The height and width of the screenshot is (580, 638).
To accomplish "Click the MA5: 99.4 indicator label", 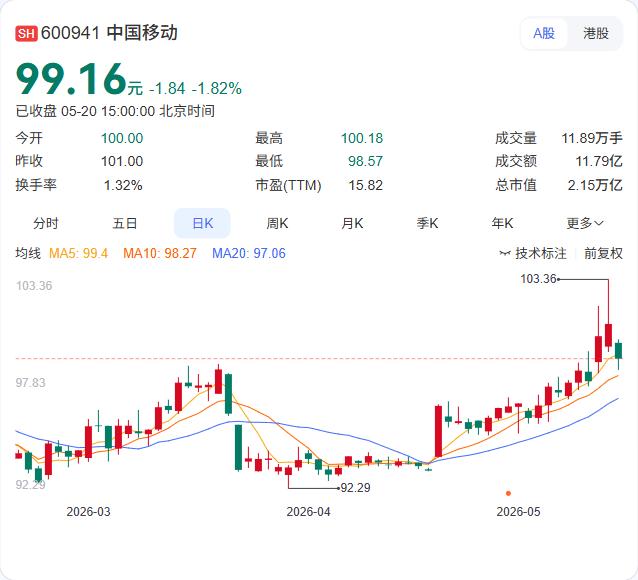I will 79,254.
